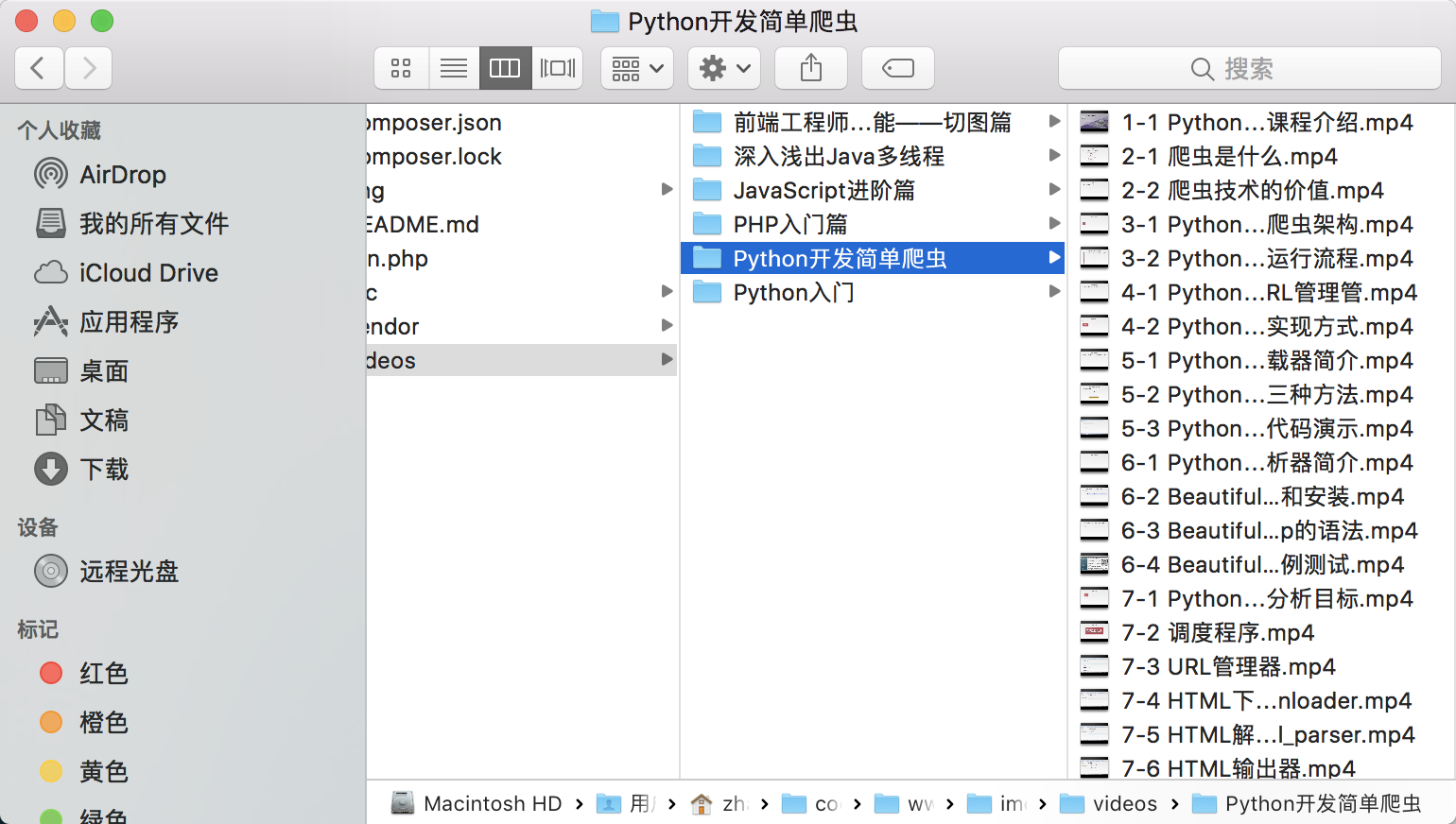Click Python开发简单爬虫 in the path bar
1456x824 pixels.
tap(1307, 803)
